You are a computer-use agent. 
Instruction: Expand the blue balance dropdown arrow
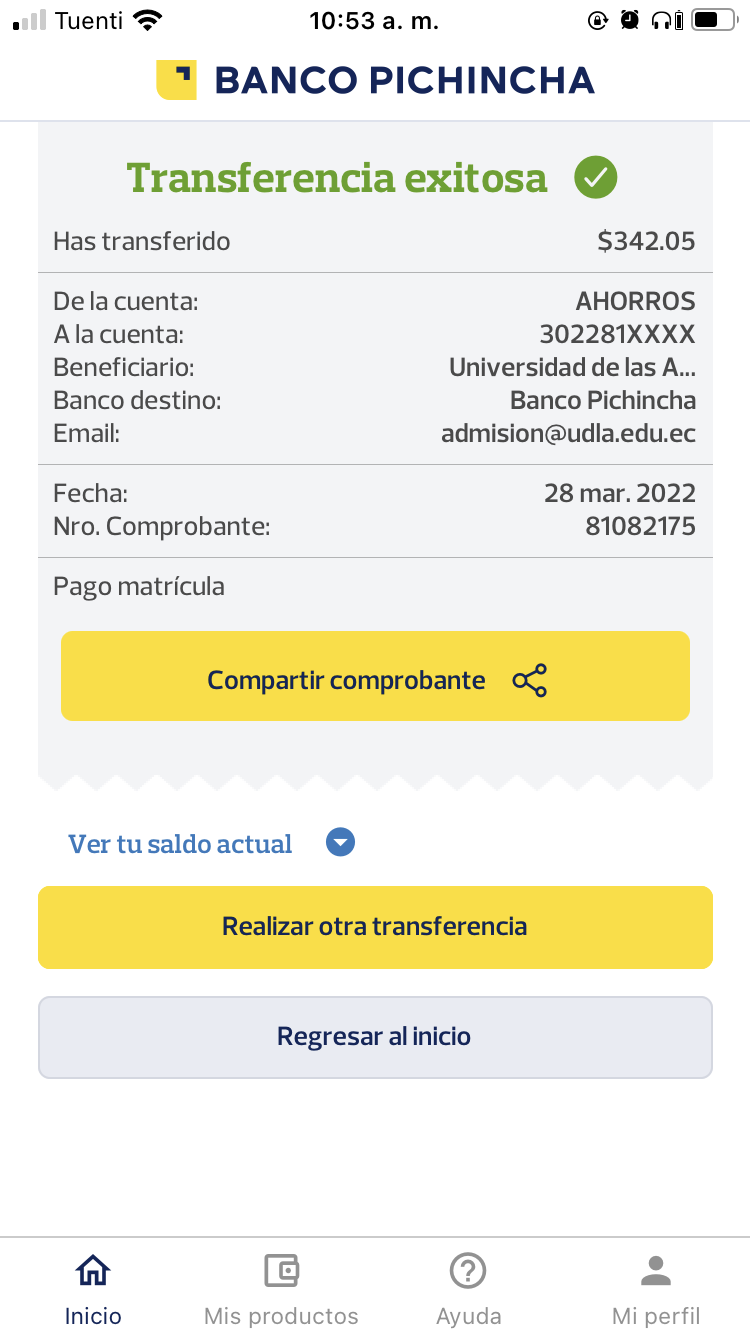pyautogui.click(x=341, y=844)
